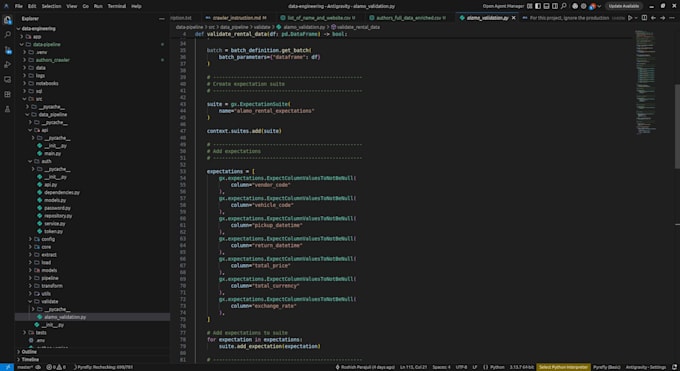This screenshot has width=680, height=371.
Task: Click the code minimap overview
Action: [x=645, y=82]
